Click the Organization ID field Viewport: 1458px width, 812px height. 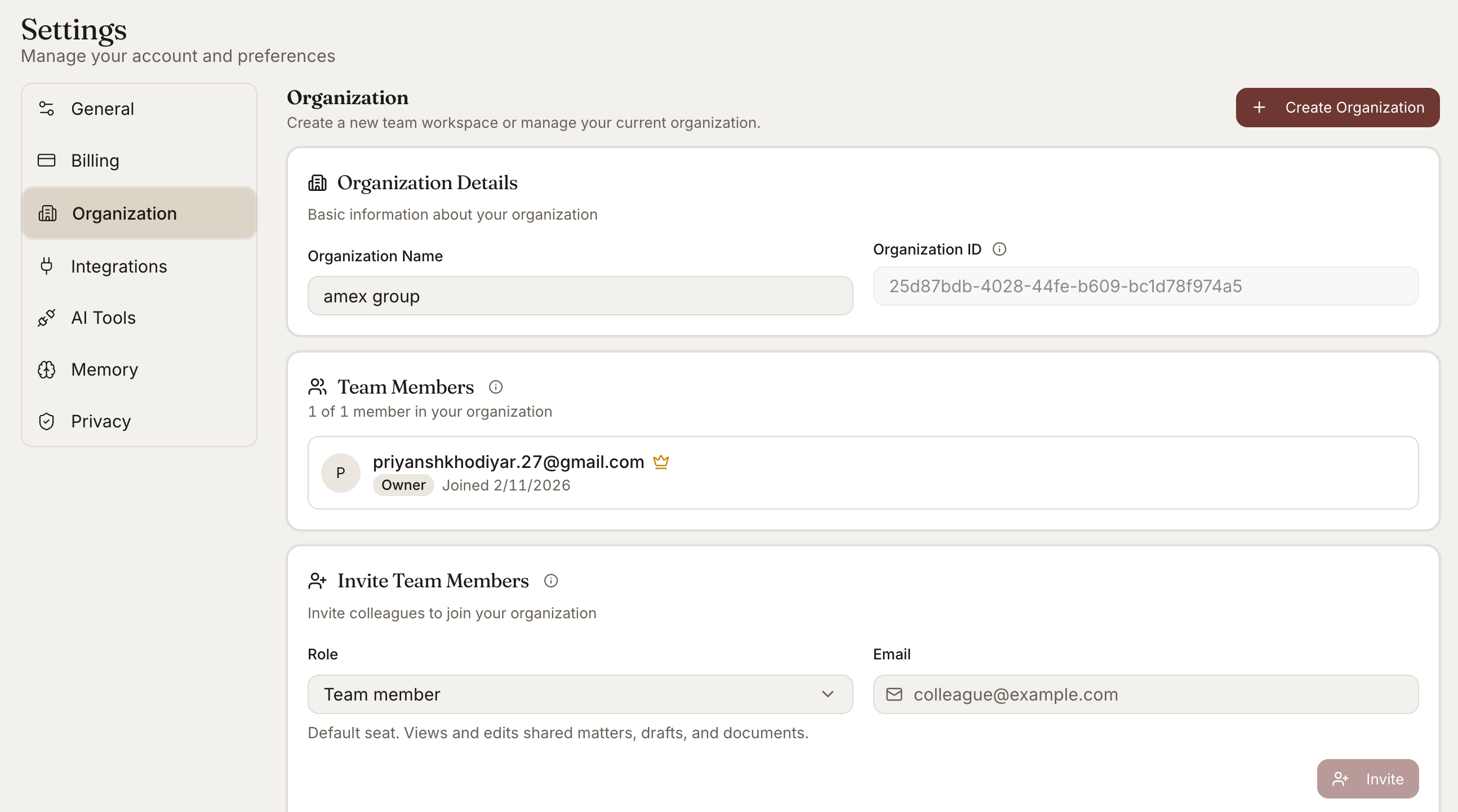click(1145, 286)
